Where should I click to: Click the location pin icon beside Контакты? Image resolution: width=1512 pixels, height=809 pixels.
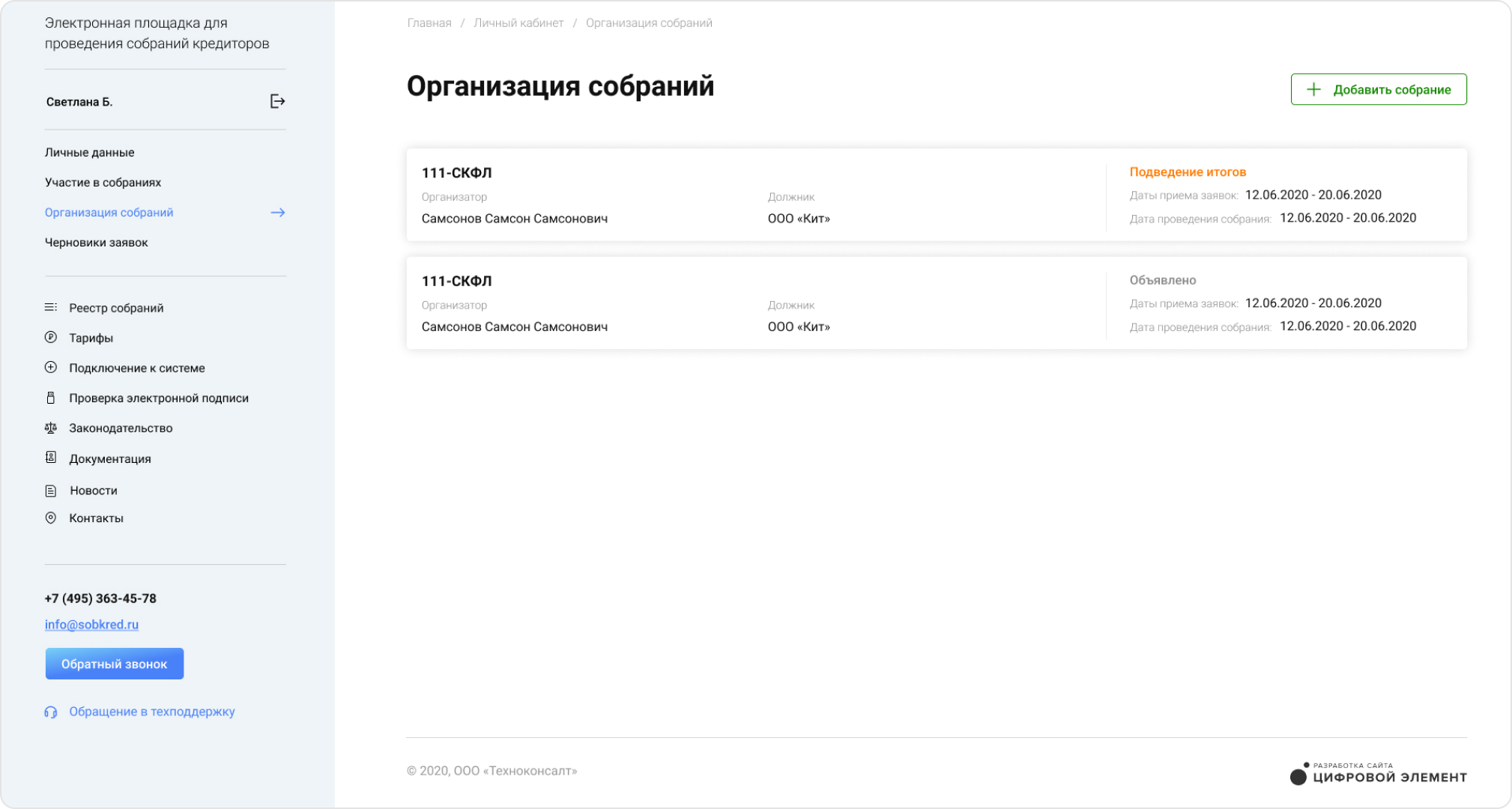pos(51,518)
